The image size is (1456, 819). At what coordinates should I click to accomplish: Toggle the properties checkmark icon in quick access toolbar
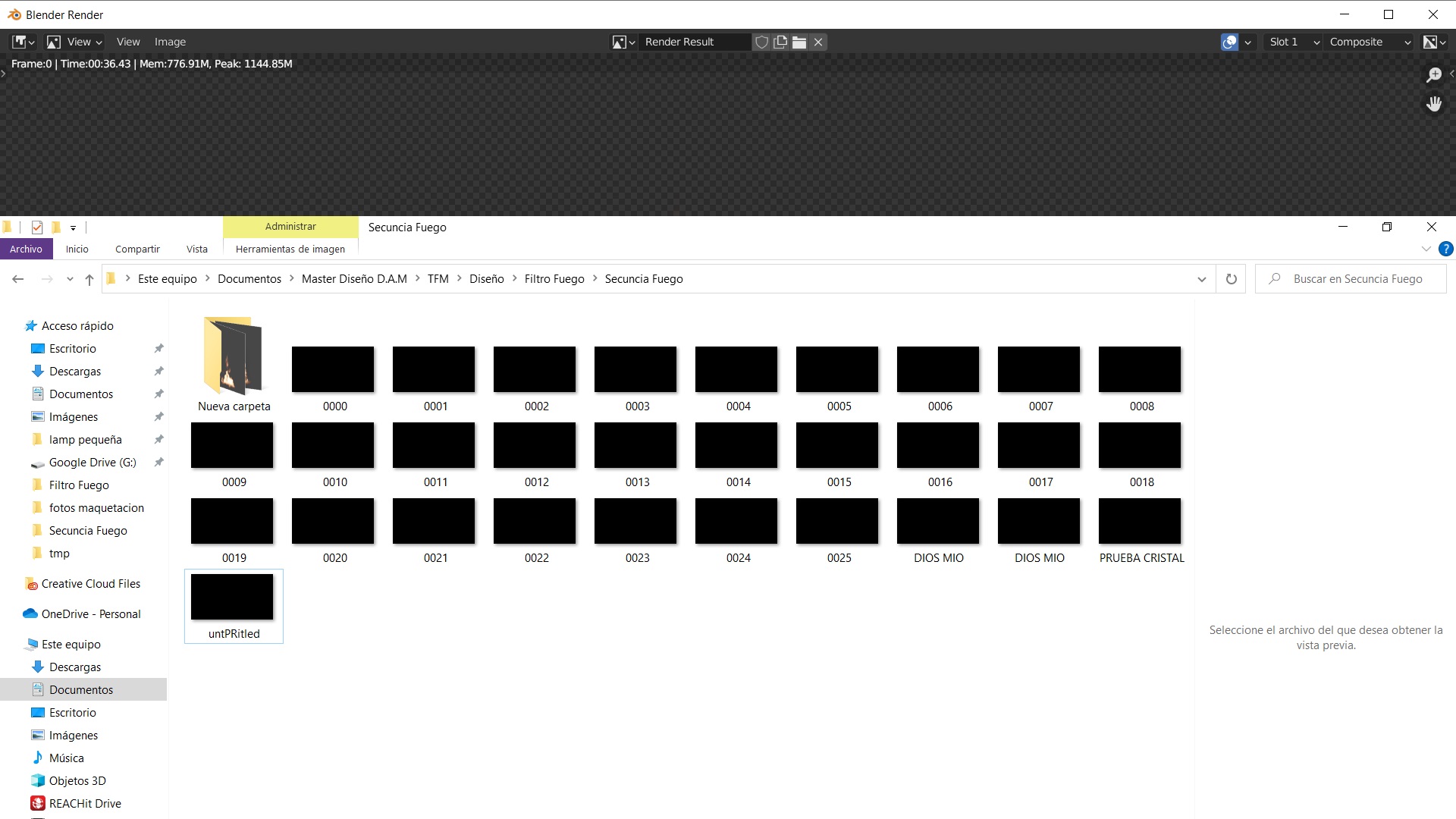pyautogui.click(x=37, y=227)
